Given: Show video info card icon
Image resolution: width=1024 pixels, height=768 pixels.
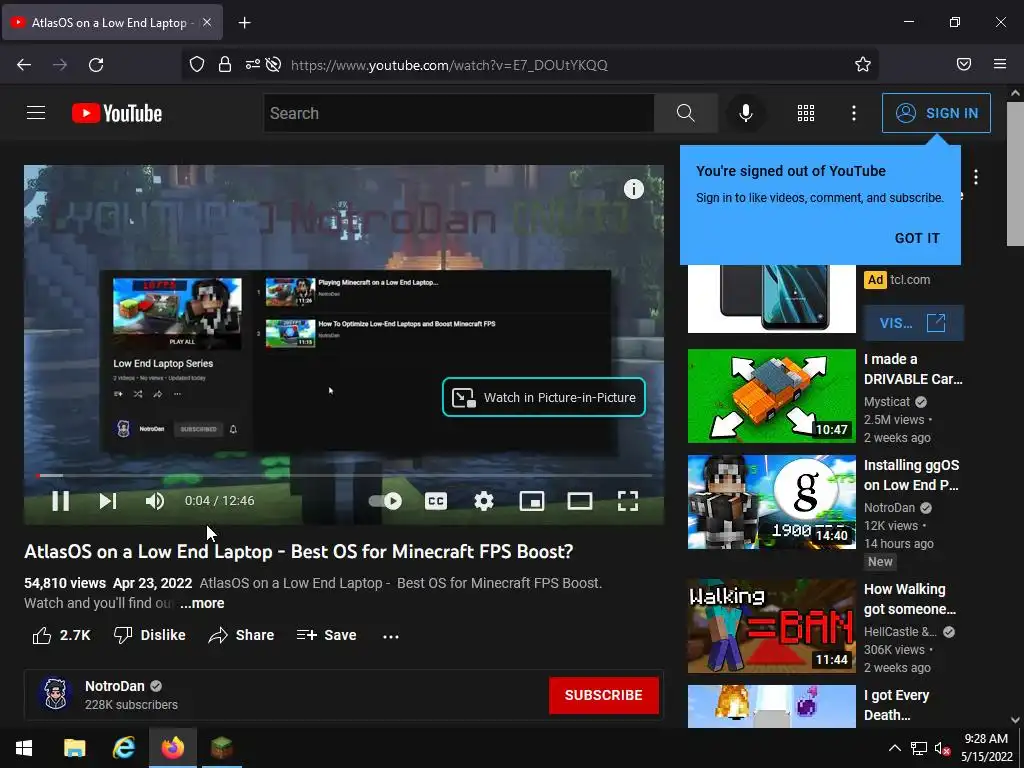Looking at the screenshot, I should (633, 189).
